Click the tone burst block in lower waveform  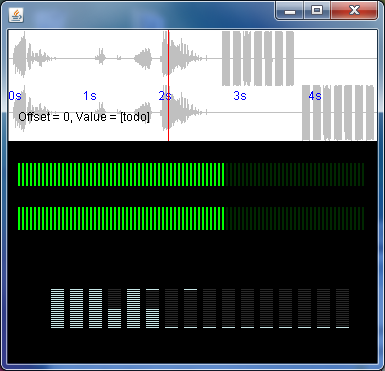click(338, 113)
